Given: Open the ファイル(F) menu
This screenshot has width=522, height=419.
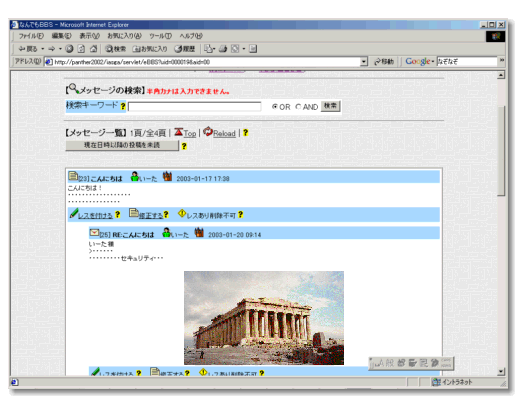Looking at the screenshot, I should tap(31, 36).
